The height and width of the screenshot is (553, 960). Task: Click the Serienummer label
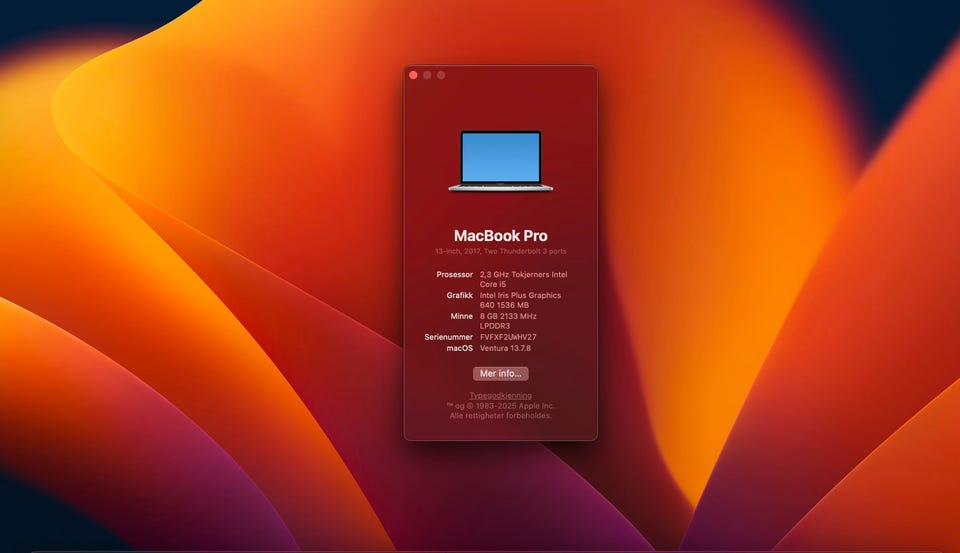point(448,337)
